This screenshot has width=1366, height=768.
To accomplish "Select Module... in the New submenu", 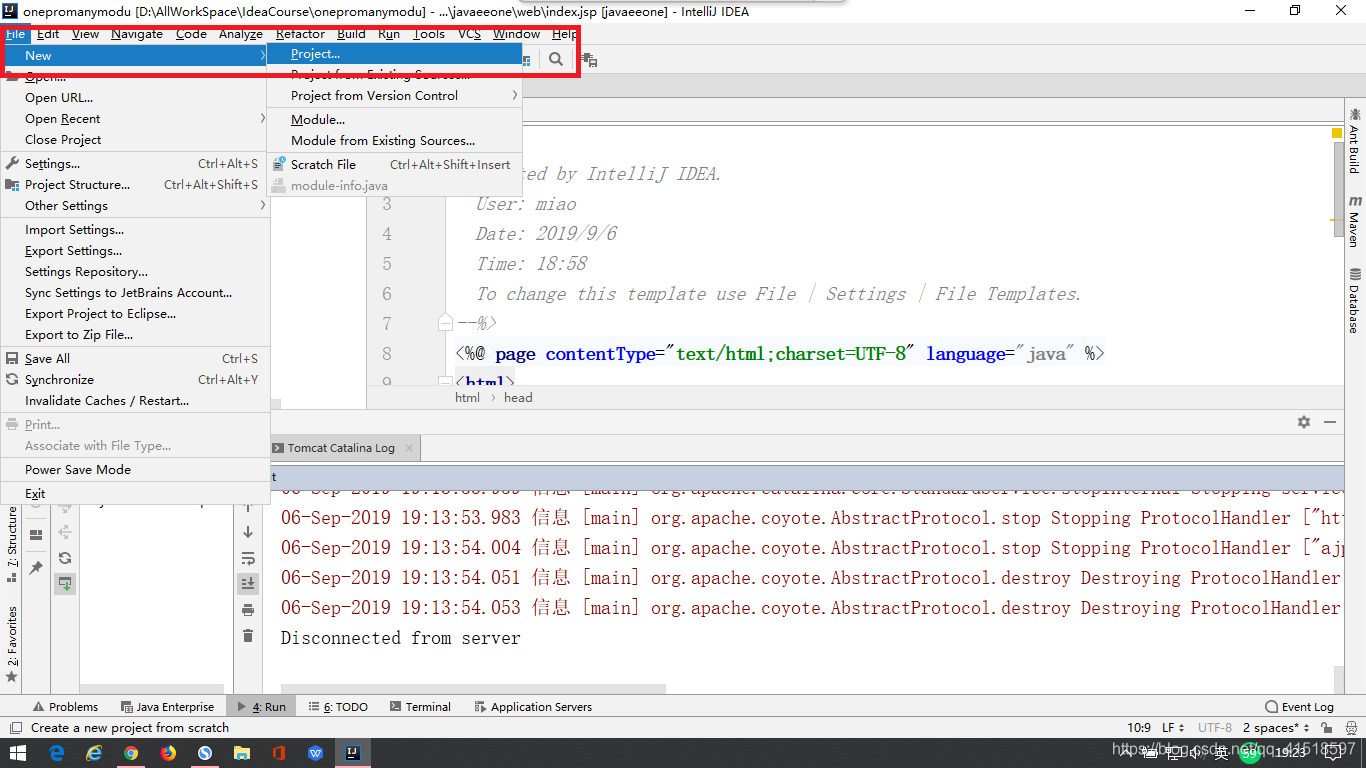I will click(395, 120).
